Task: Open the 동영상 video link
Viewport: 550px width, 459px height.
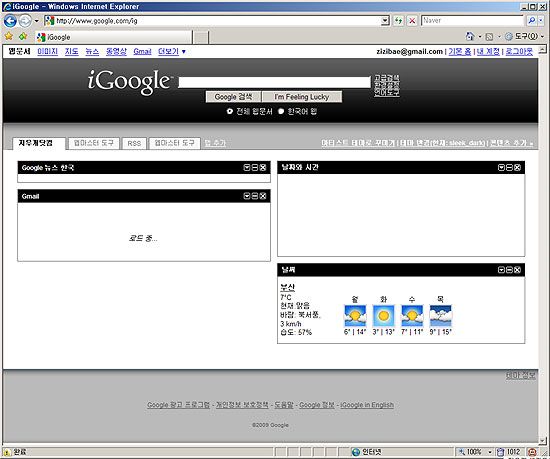Action: [116, 52]
